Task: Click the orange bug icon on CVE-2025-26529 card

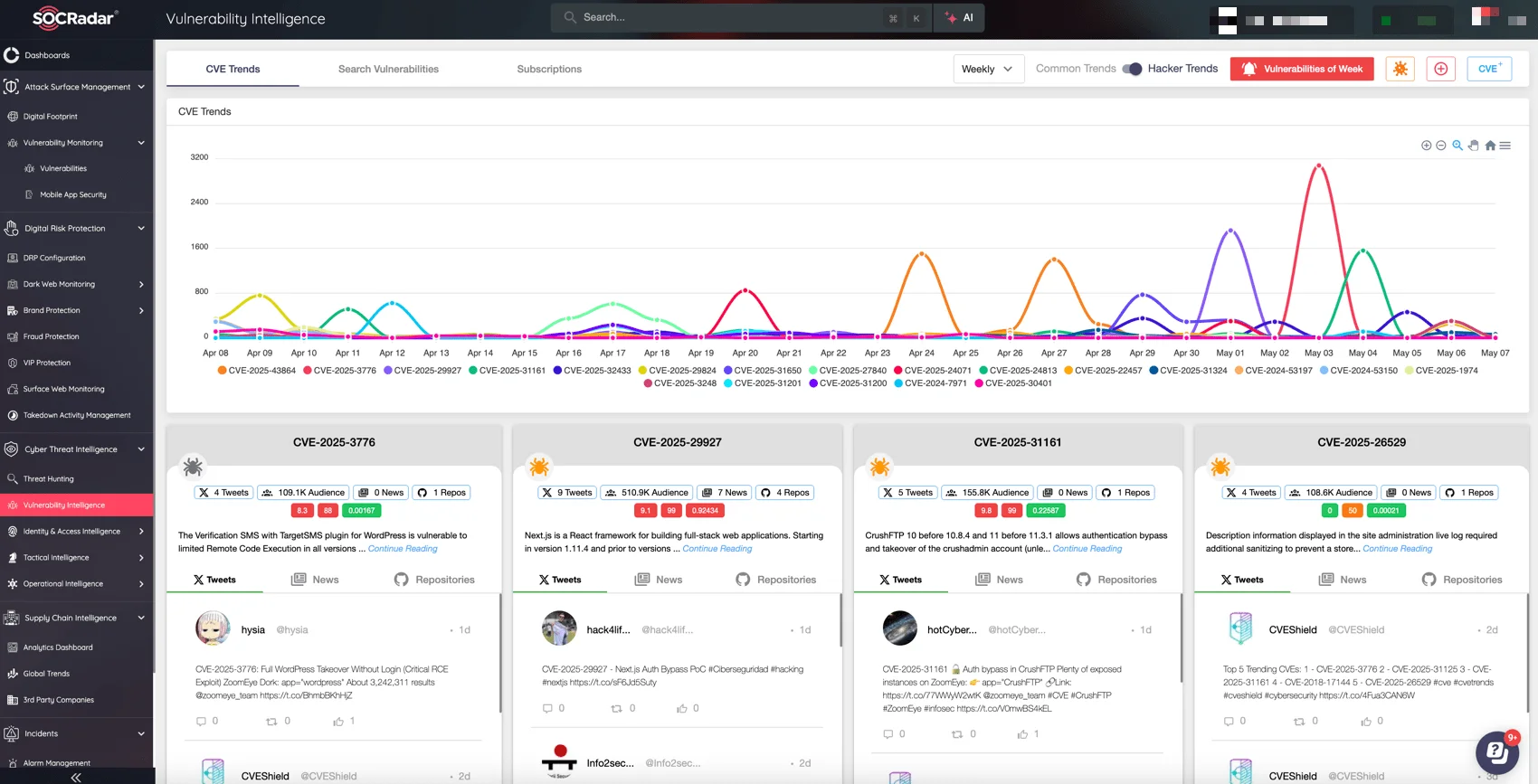Action: (1220, 467)
